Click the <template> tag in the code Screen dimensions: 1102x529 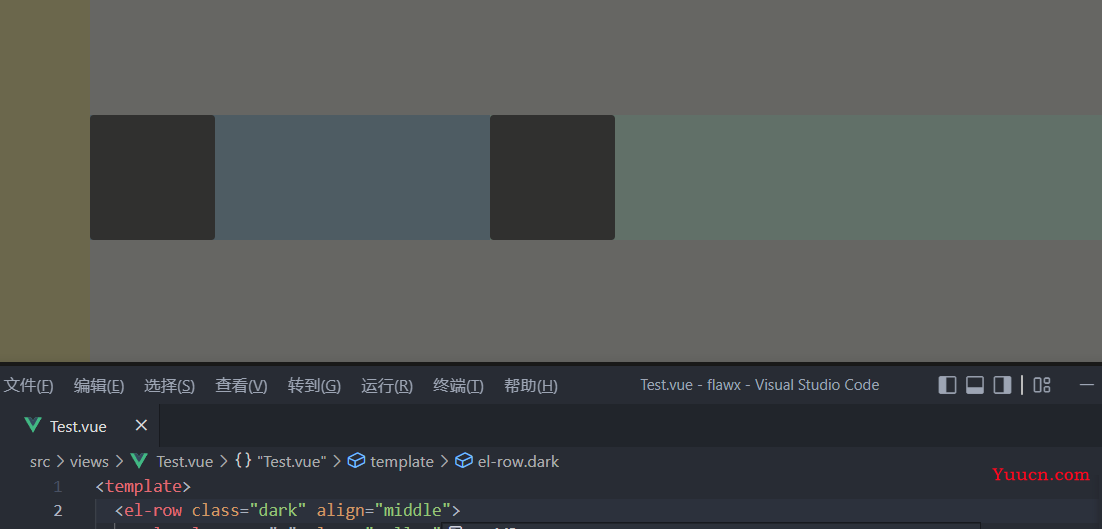[143, 486]
